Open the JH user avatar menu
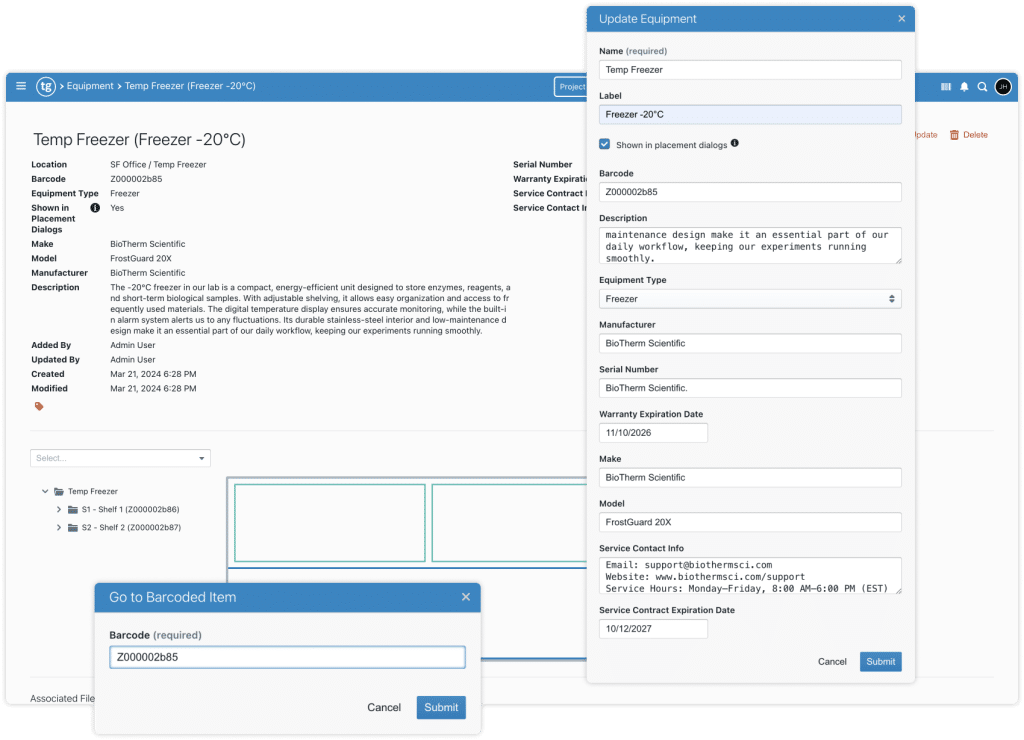1024x740 pixels. (x=1003, y=87)
